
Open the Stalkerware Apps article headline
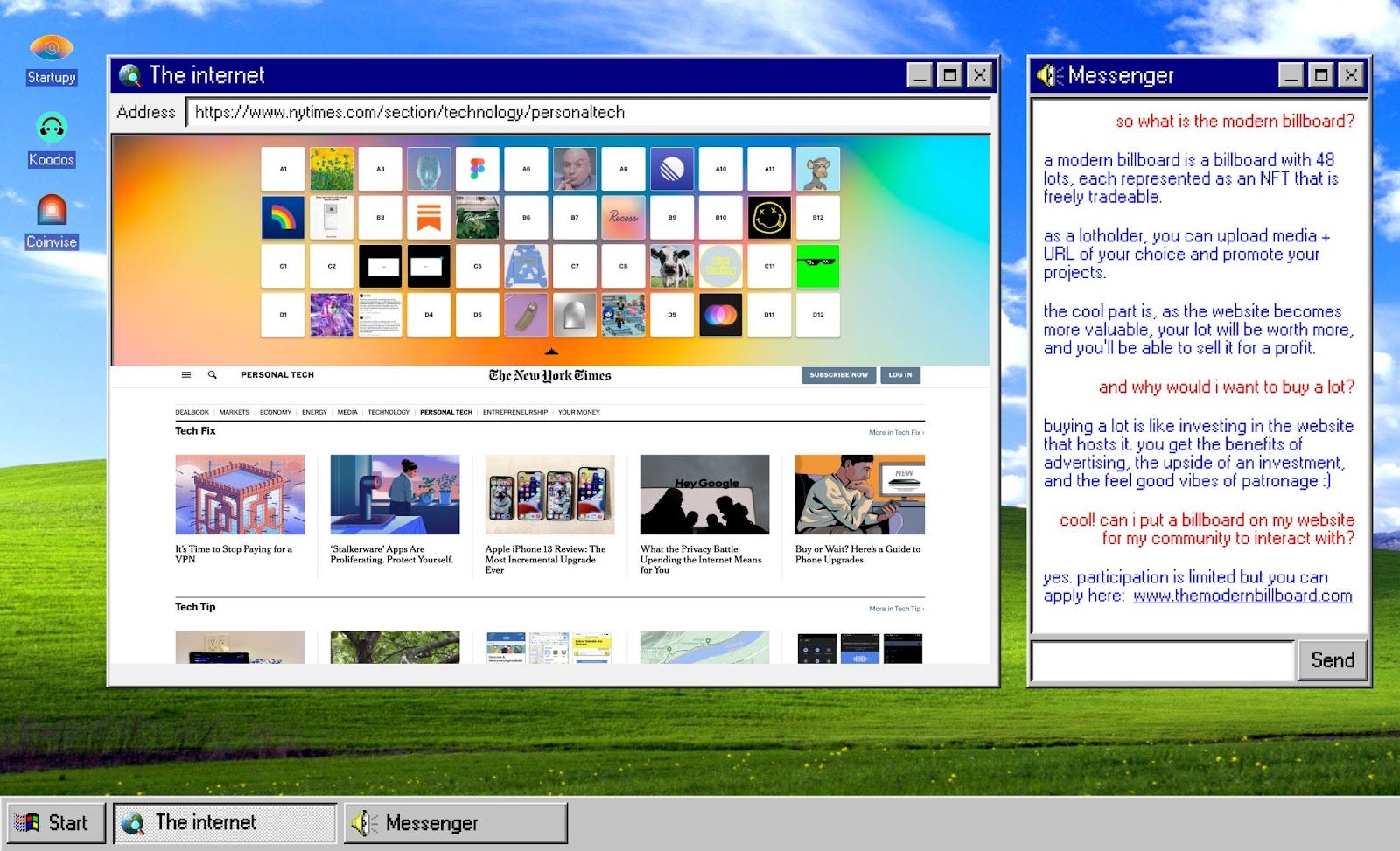[x=392, y=555]
